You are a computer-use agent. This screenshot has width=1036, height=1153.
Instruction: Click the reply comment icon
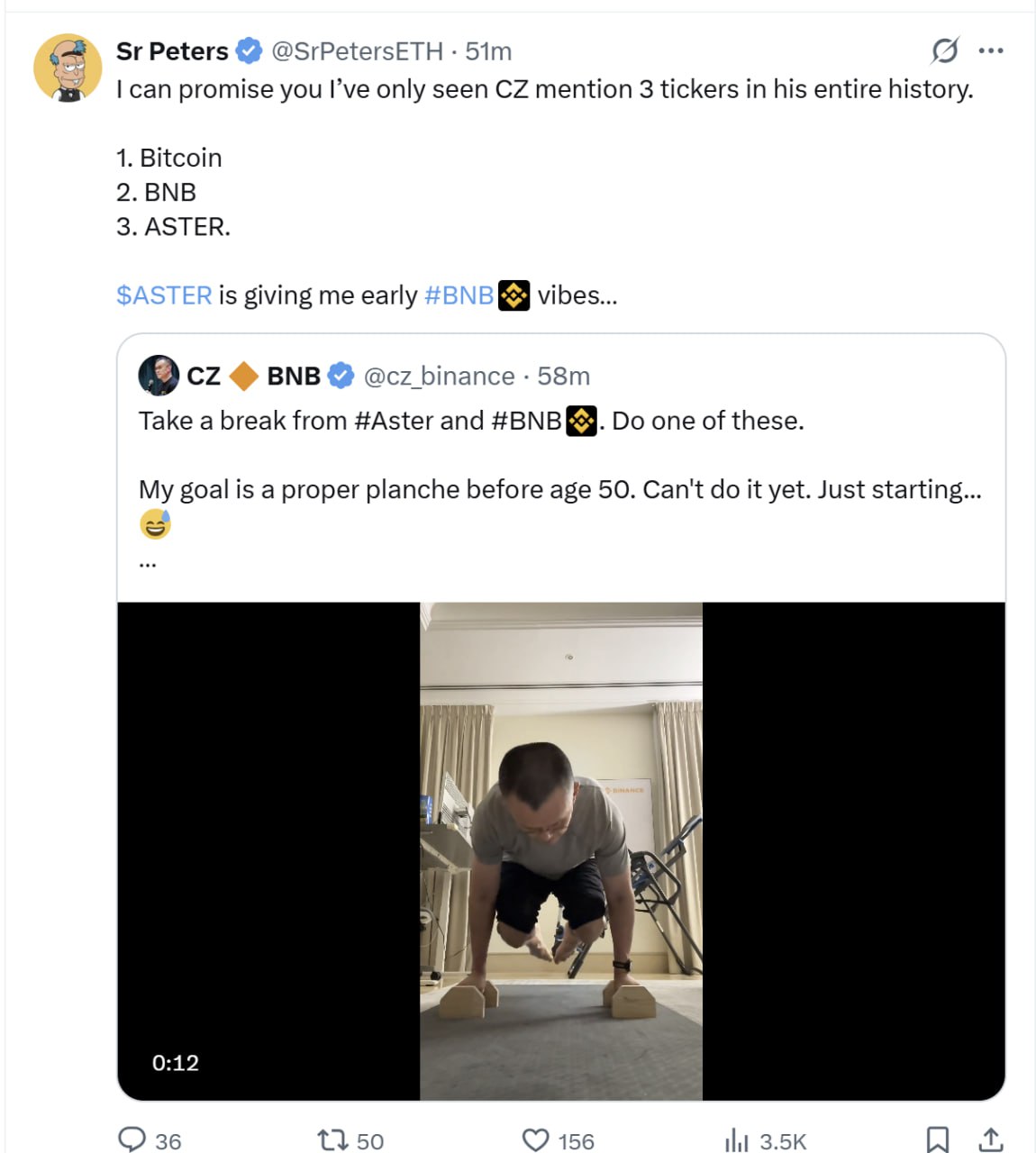pos(132,1139)
